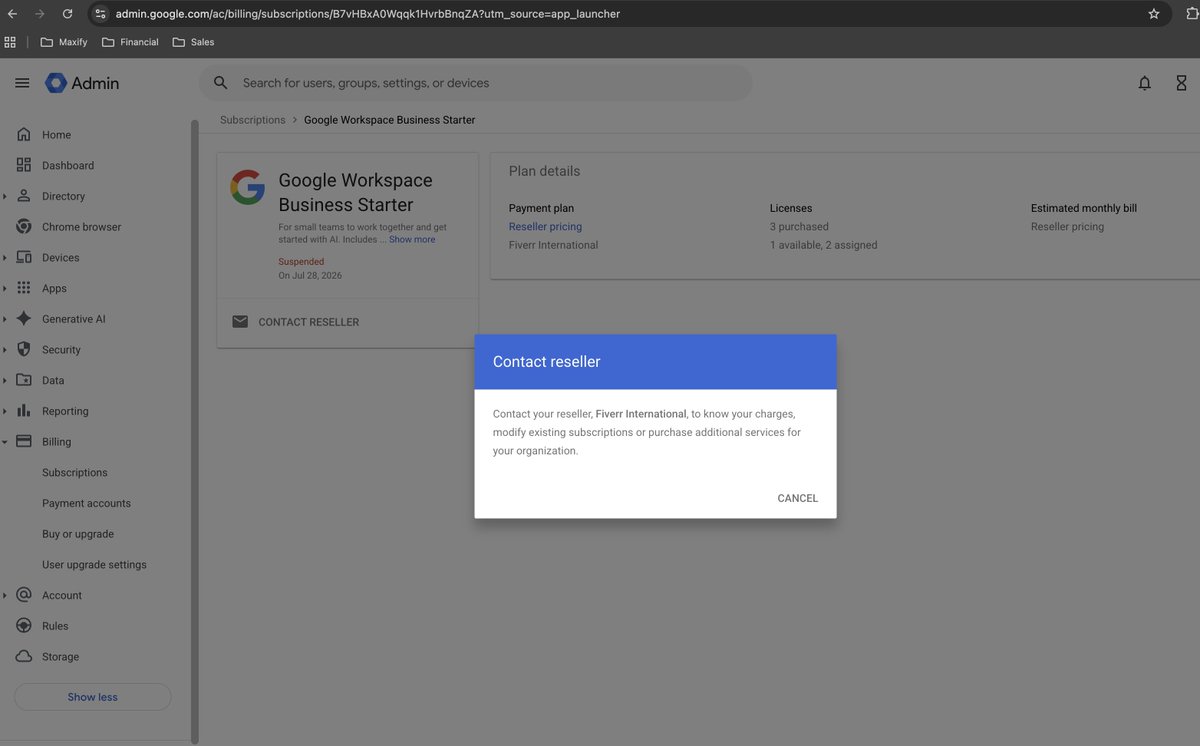Click the Generative AI sparkle icon
The image size is (1200, 746).
point(24,319)
